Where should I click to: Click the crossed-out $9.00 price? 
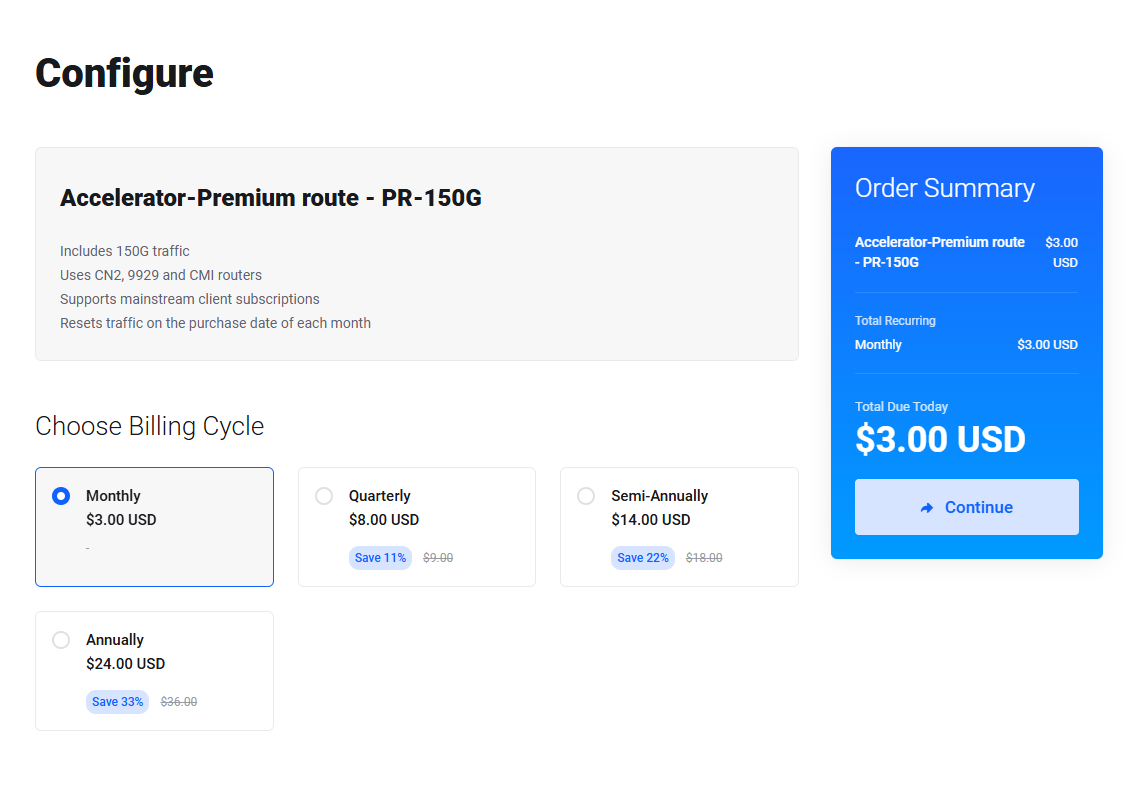click(x=438, y=558)
